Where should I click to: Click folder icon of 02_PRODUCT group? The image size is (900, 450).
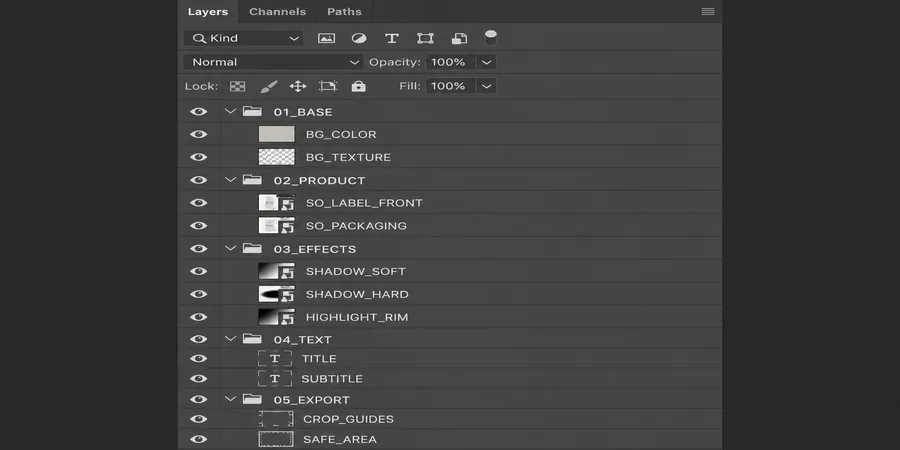click(252, 180)
